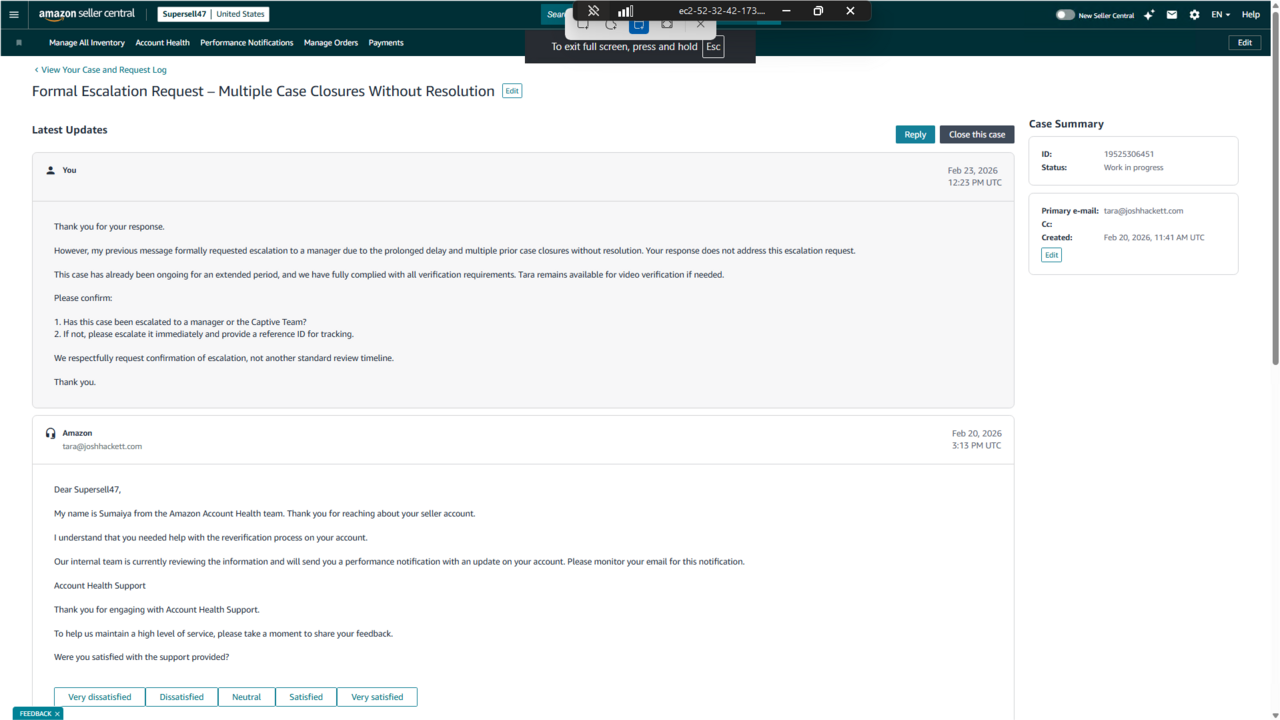The height and width of the screenshot is (720, 1280).
Task: Open the Help link in the header
Action: (1250, 15)
